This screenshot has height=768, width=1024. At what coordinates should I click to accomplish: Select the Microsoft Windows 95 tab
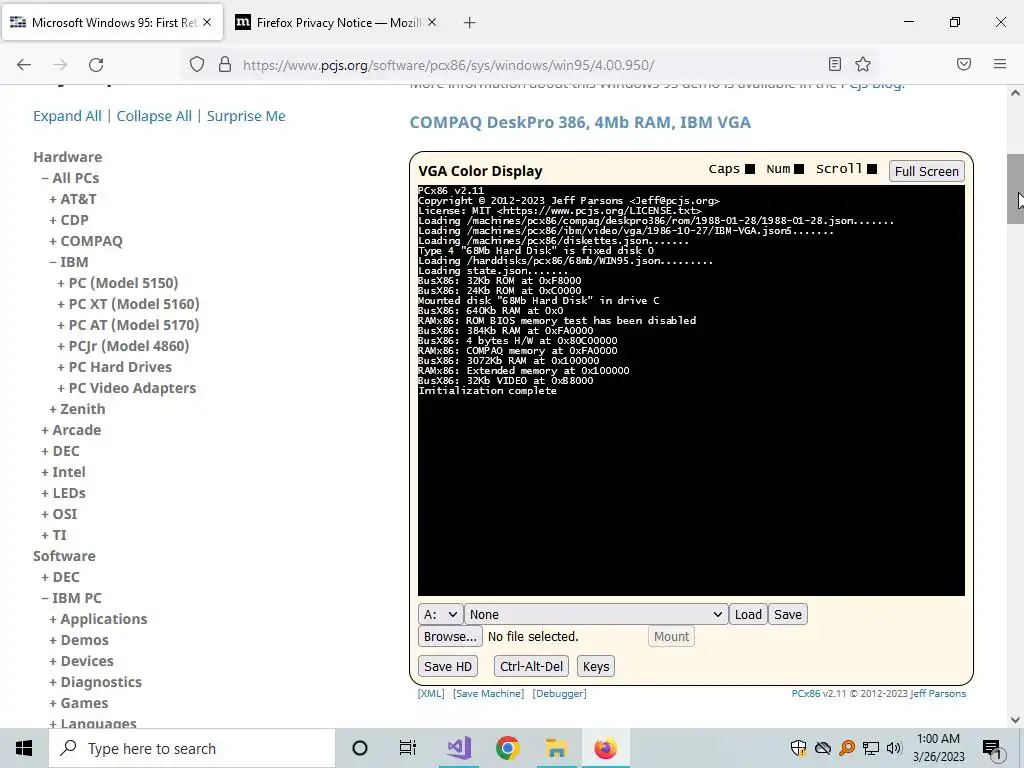pos(112,23)
